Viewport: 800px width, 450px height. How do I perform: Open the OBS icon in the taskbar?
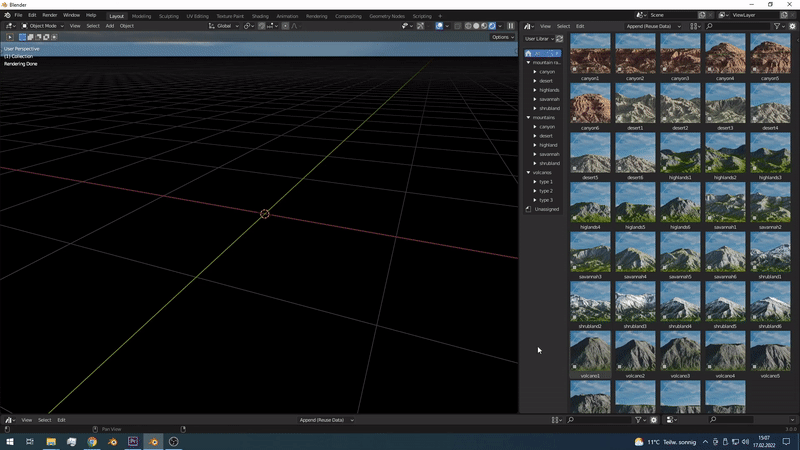(x=173, y=441)
